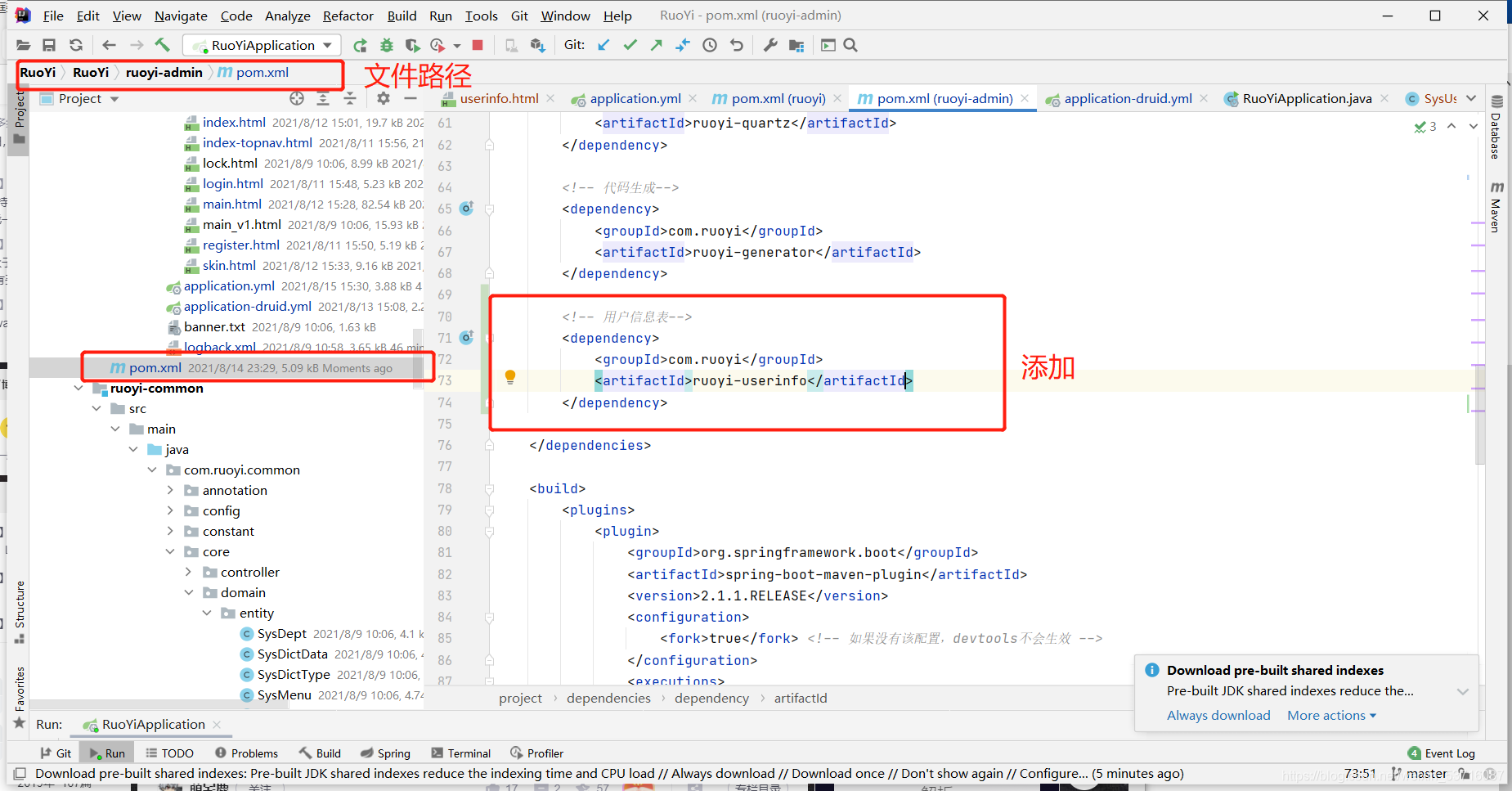The width and height of the screenshot is (1512, 791).
Task: Stop the running app with the red square
Action: tap(478, 45)
